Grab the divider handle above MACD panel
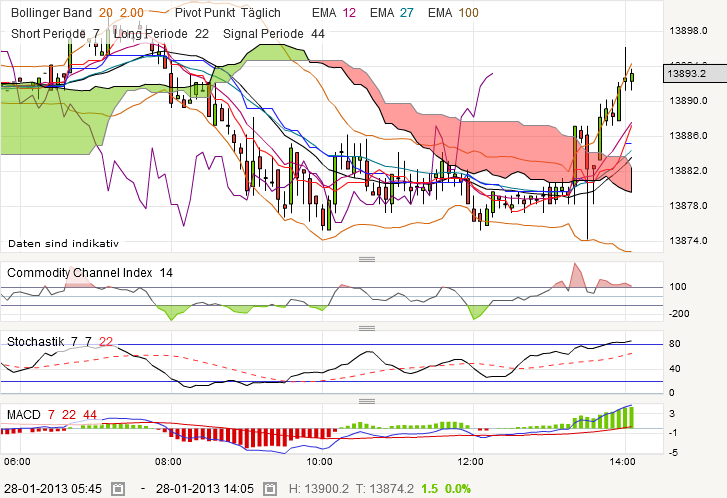This screenshot has width=727, height=498. 367,401
